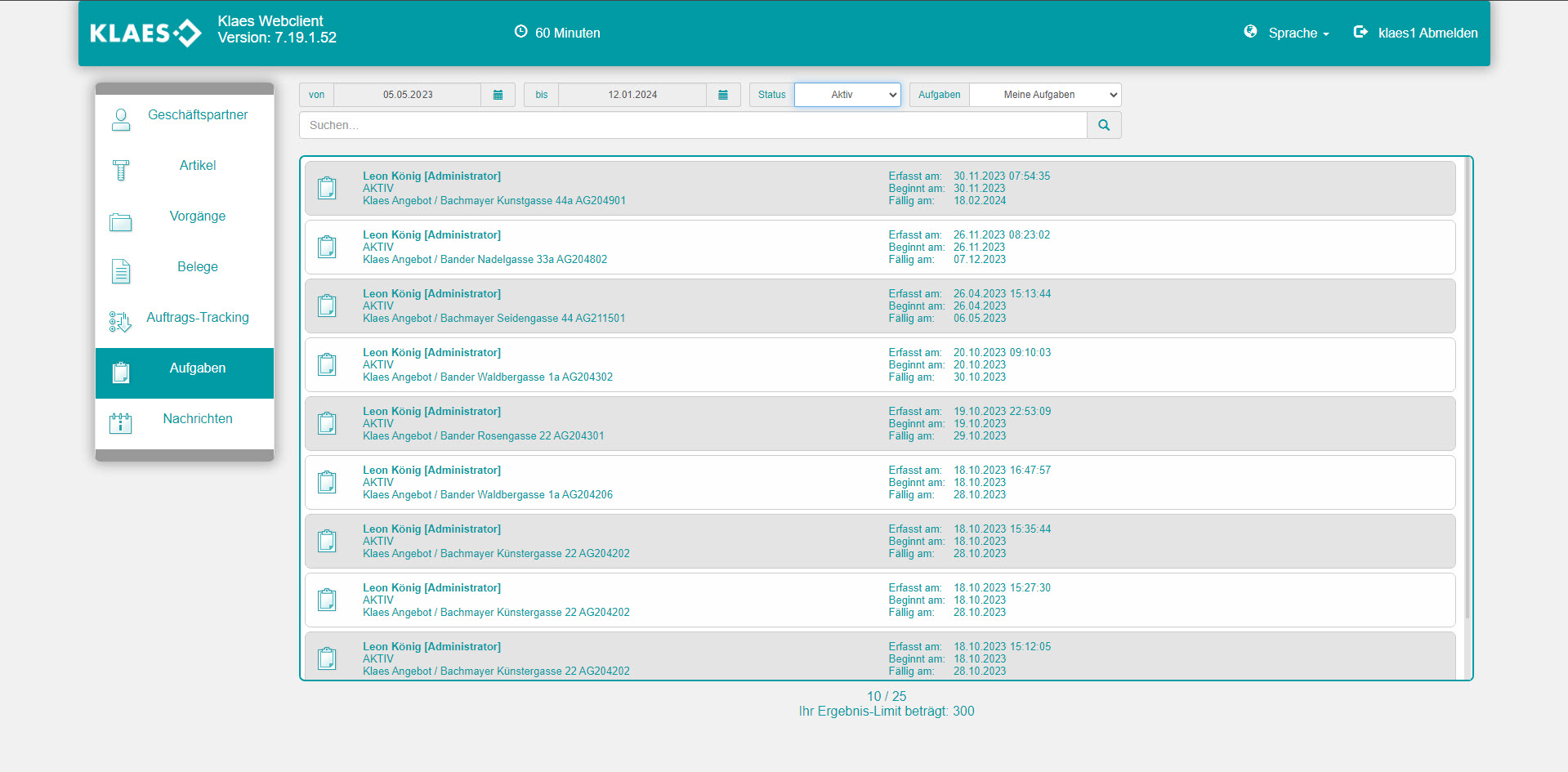Image resolution: width=1568 pixels, height=772 pixels.
Task: Select the Artikel screw icon in sidebar
Action: (121, 170)
